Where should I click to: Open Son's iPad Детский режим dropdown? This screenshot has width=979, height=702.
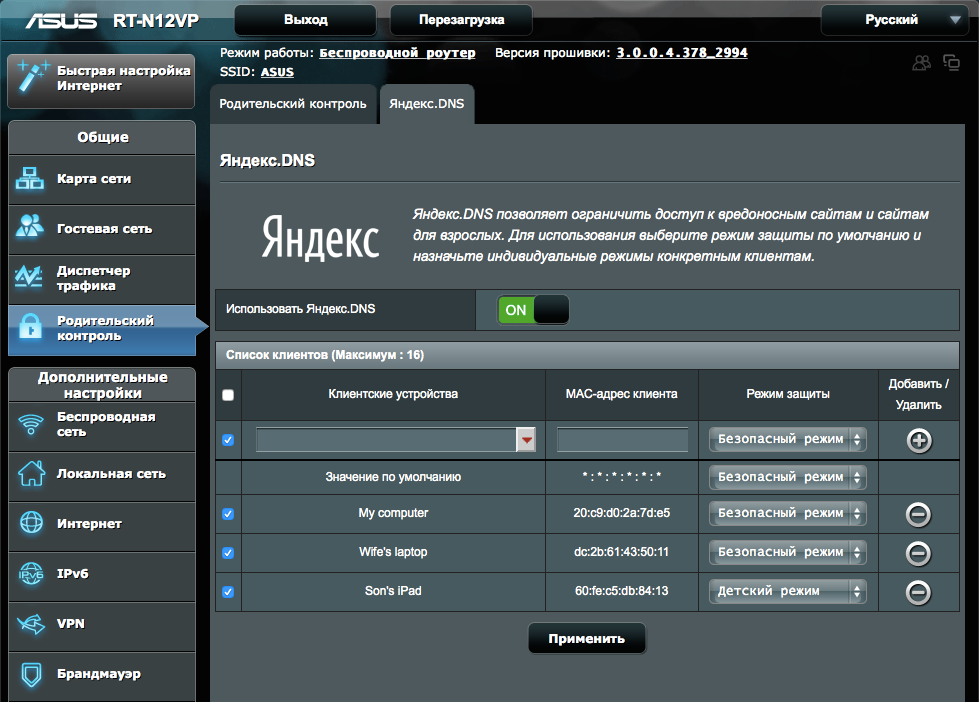click(788, 591)
